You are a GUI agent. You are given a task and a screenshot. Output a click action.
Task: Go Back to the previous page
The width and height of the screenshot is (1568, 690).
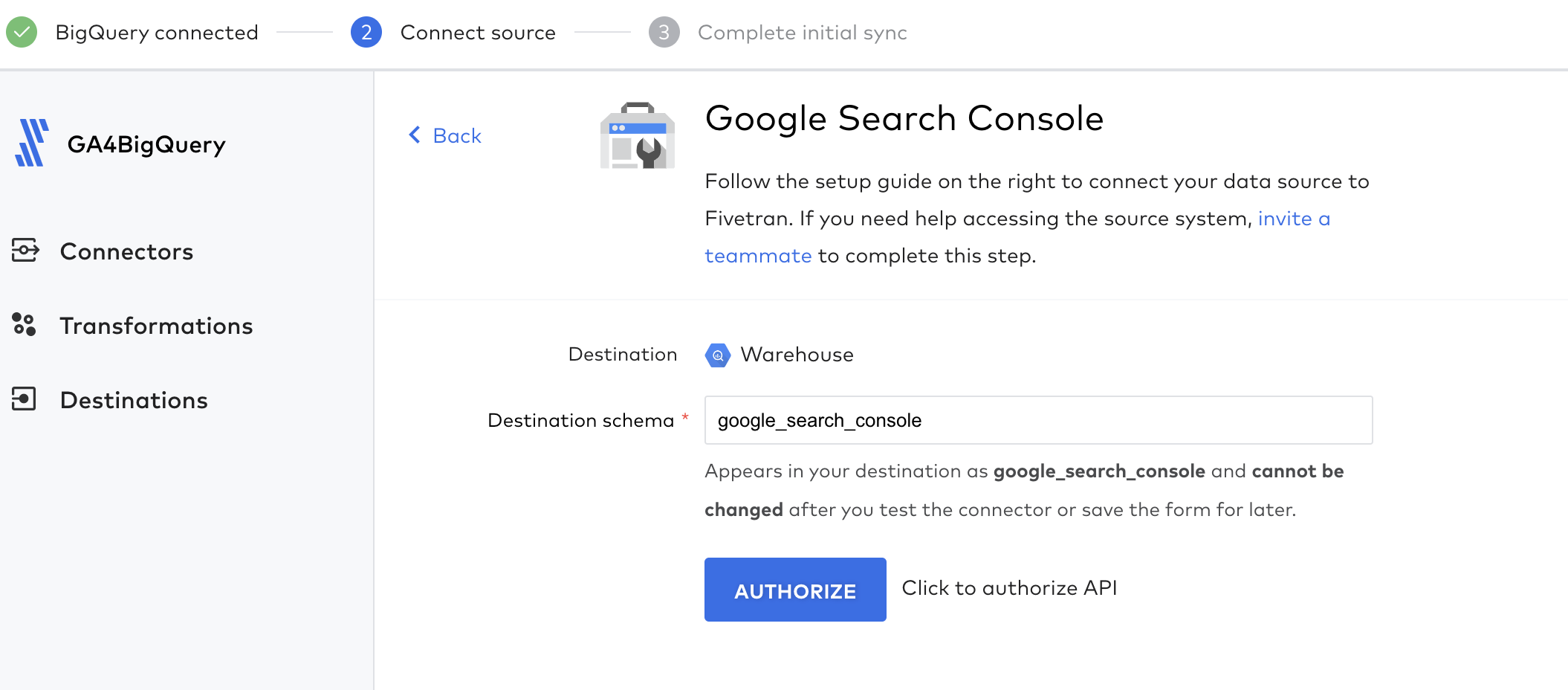pos(445,135)
